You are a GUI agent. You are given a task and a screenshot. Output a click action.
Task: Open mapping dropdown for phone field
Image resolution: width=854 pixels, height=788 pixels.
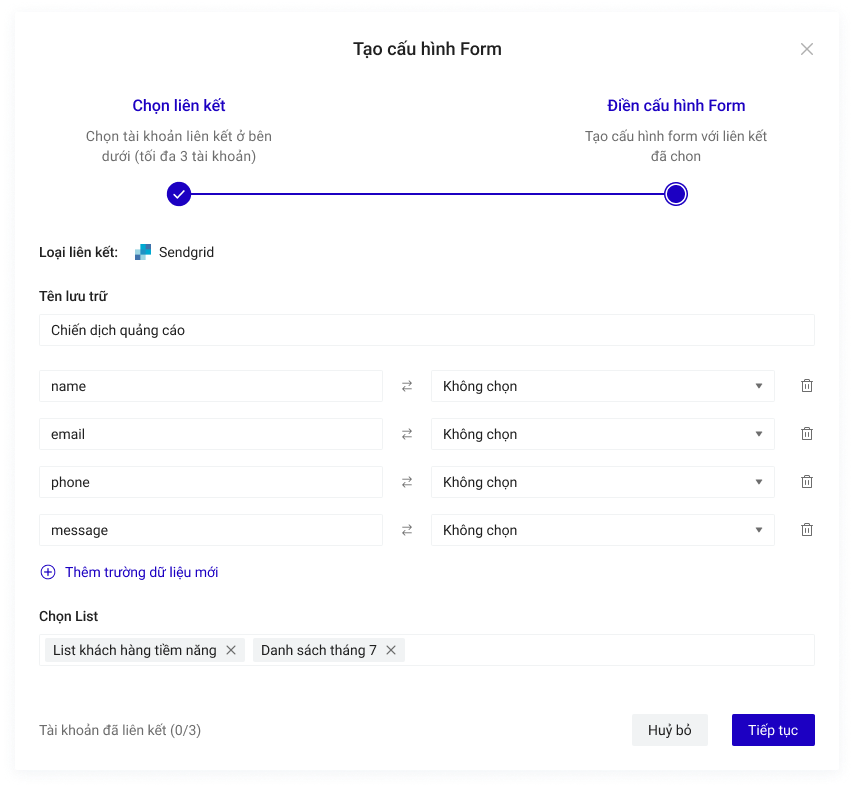click(x=602, y=482)
